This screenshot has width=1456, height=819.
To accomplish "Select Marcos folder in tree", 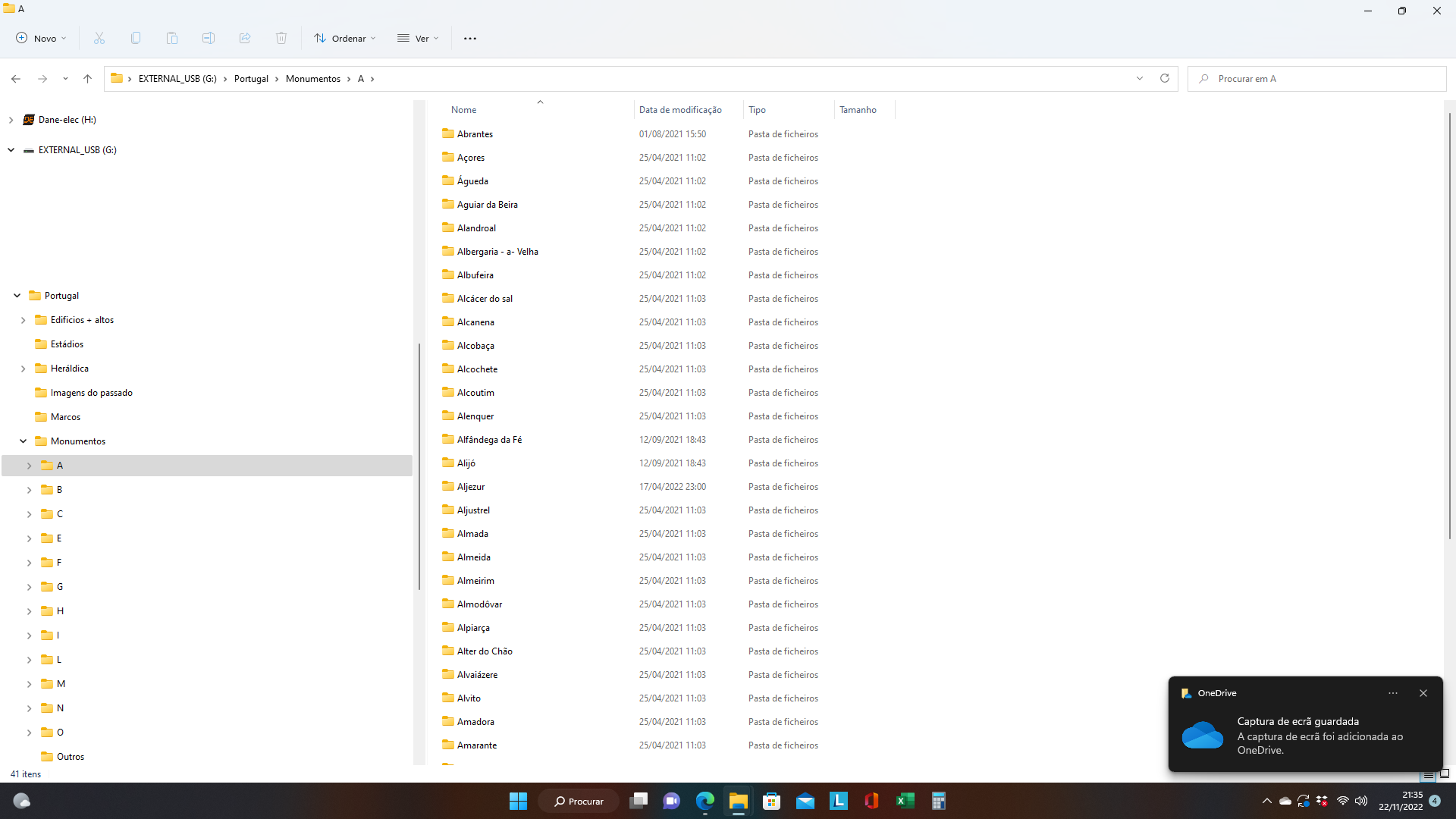I will tap(65, 417).
